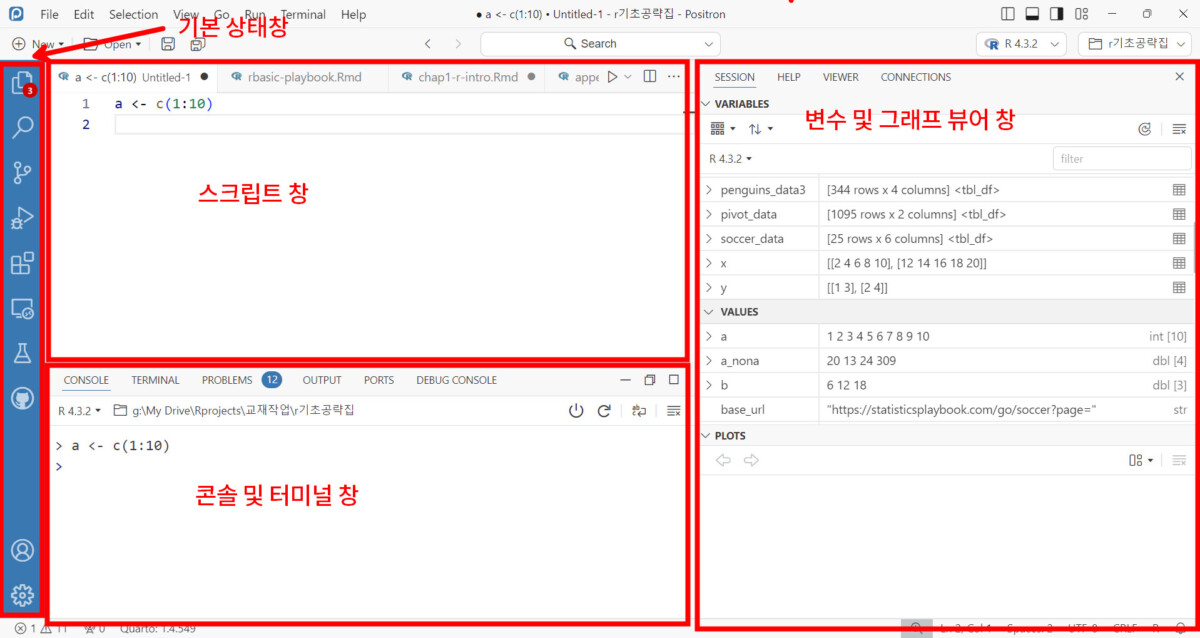
Task: Show previous plot in Plots pane
Action: point(723,460)
